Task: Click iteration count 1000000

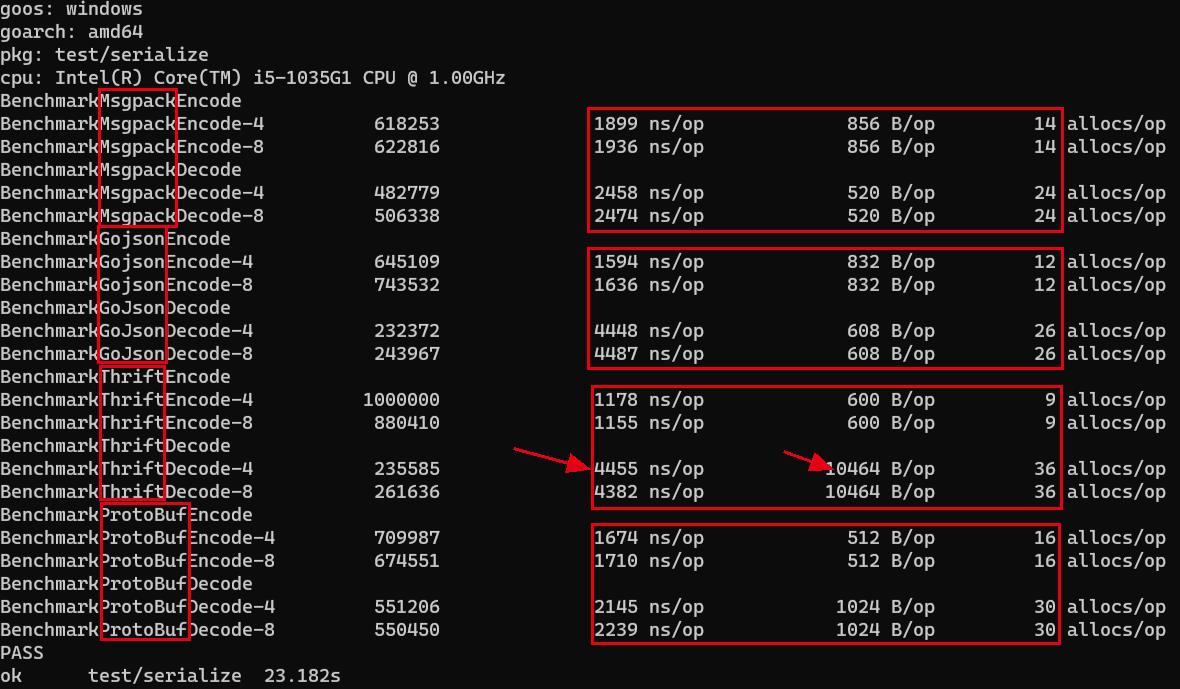Action: [x=401, y=400]
